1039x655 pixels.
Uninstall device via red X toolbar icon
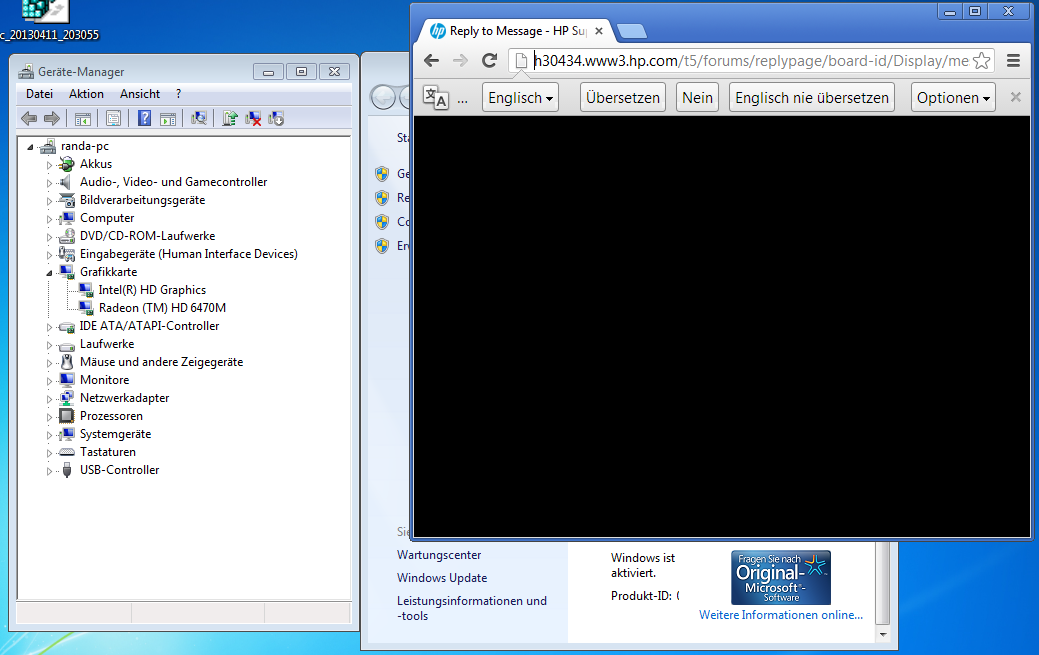[252, 119]
